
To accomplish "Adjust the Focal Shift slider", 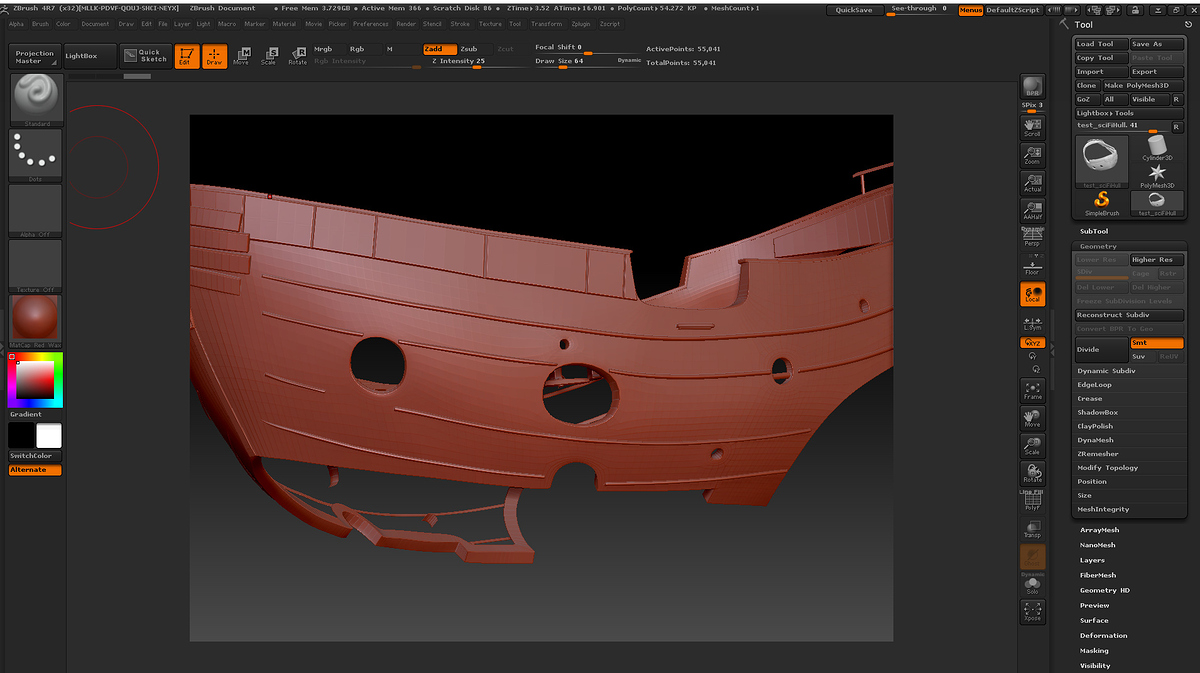I will pyautogui.click(x=584, y=49).
